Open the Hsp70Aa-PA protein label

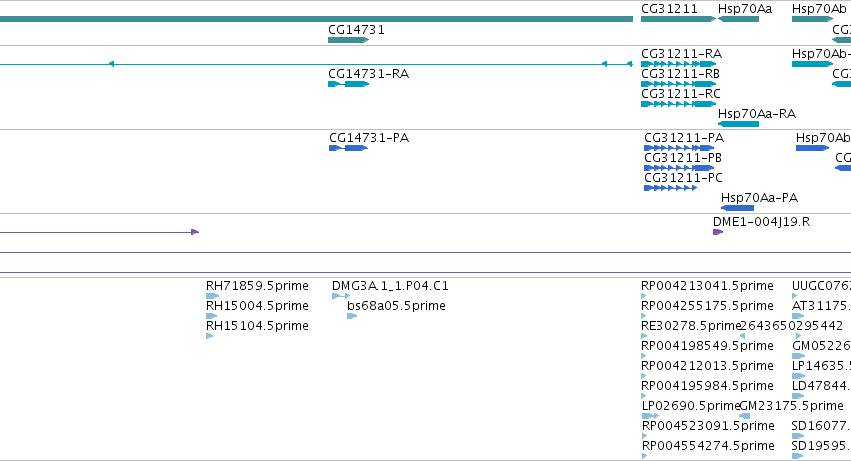click(x=759, y=198)
